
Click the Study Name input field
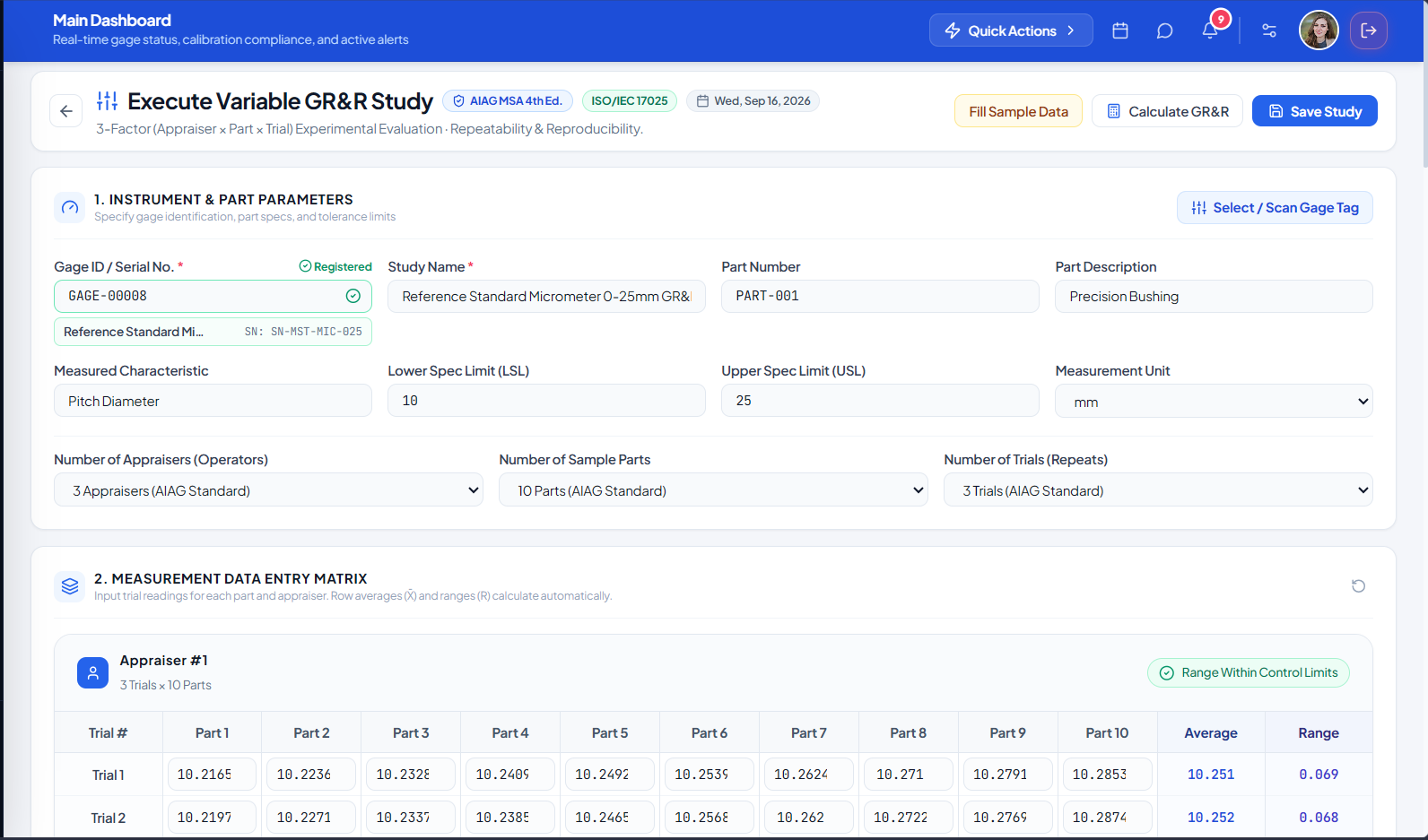(x=546, y=297)
